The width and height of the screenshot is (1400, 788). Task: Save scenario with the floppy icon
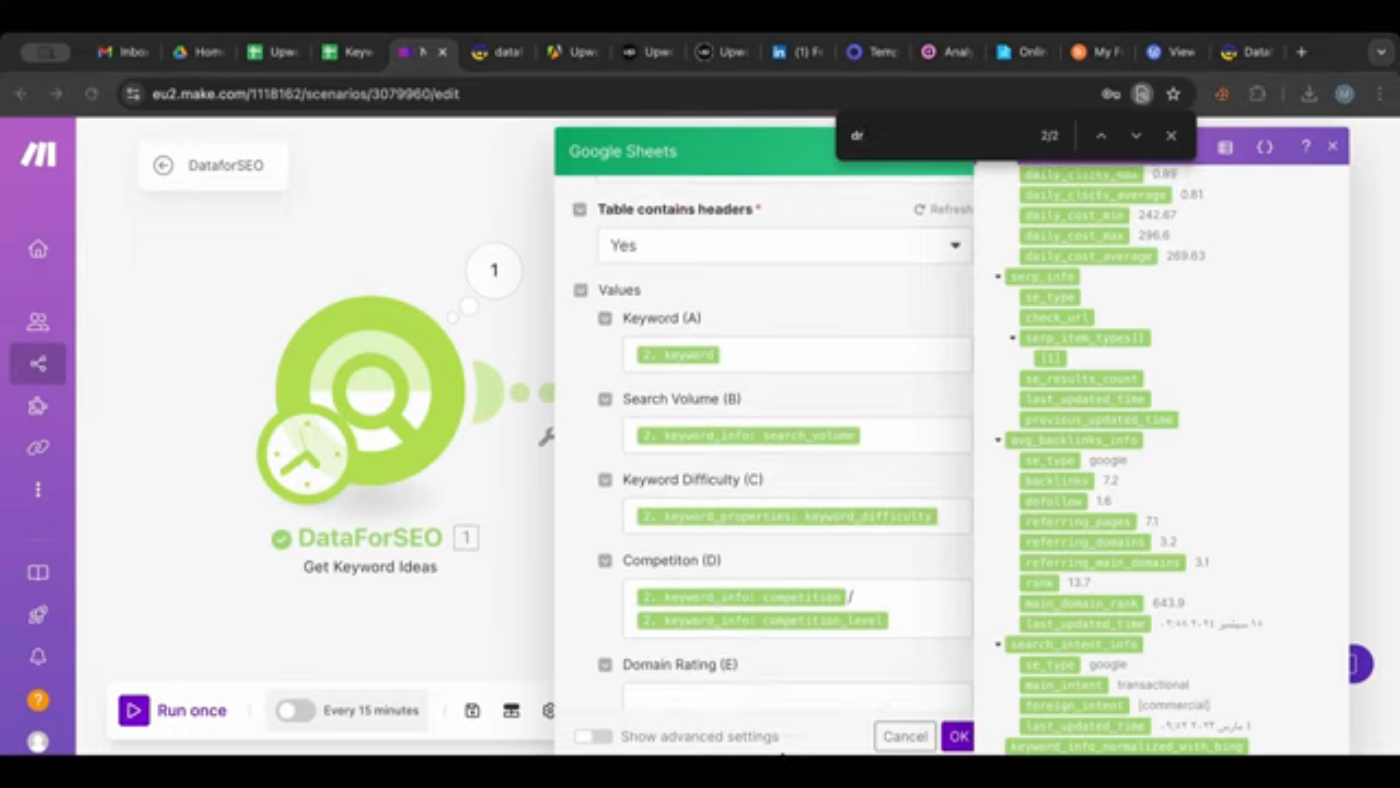[x=472, y=711]
